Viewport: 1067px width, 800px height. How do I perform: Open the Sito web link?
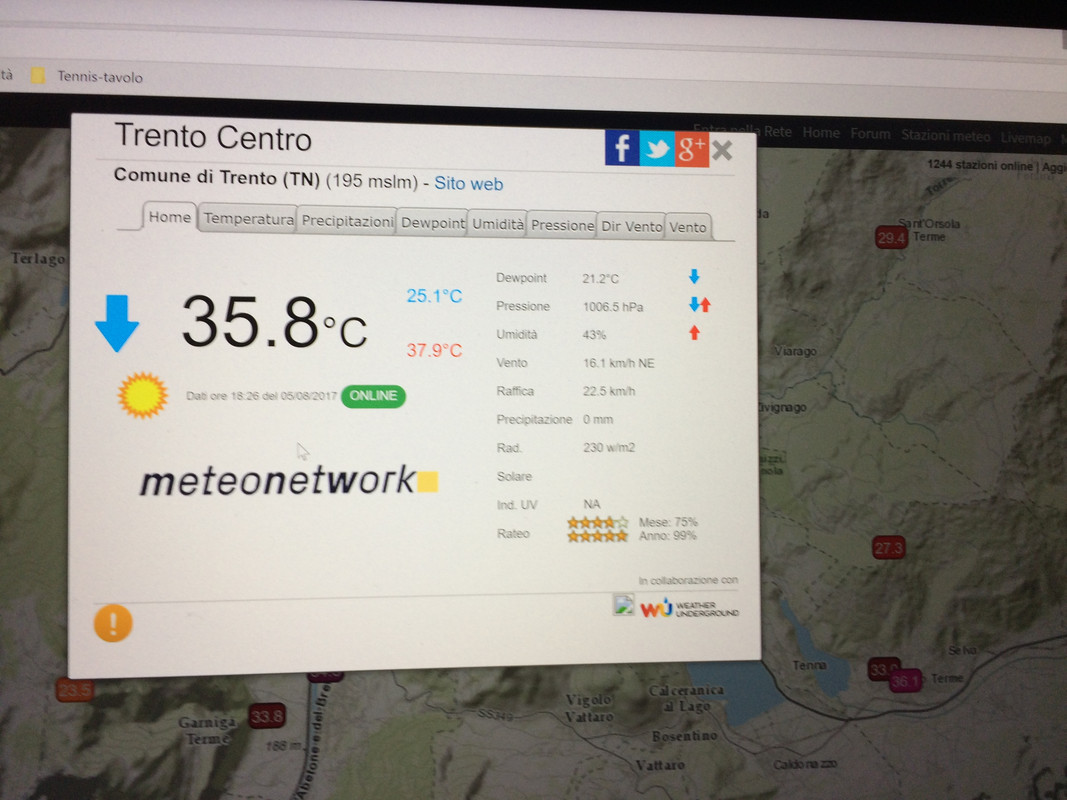469,184
